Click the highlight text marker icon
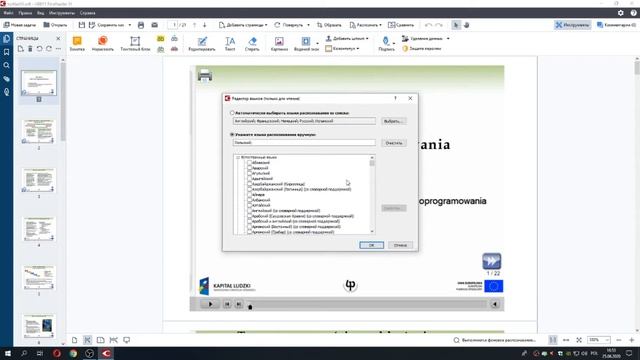Viewport: 640px width, 360px height. click(160, 39)
